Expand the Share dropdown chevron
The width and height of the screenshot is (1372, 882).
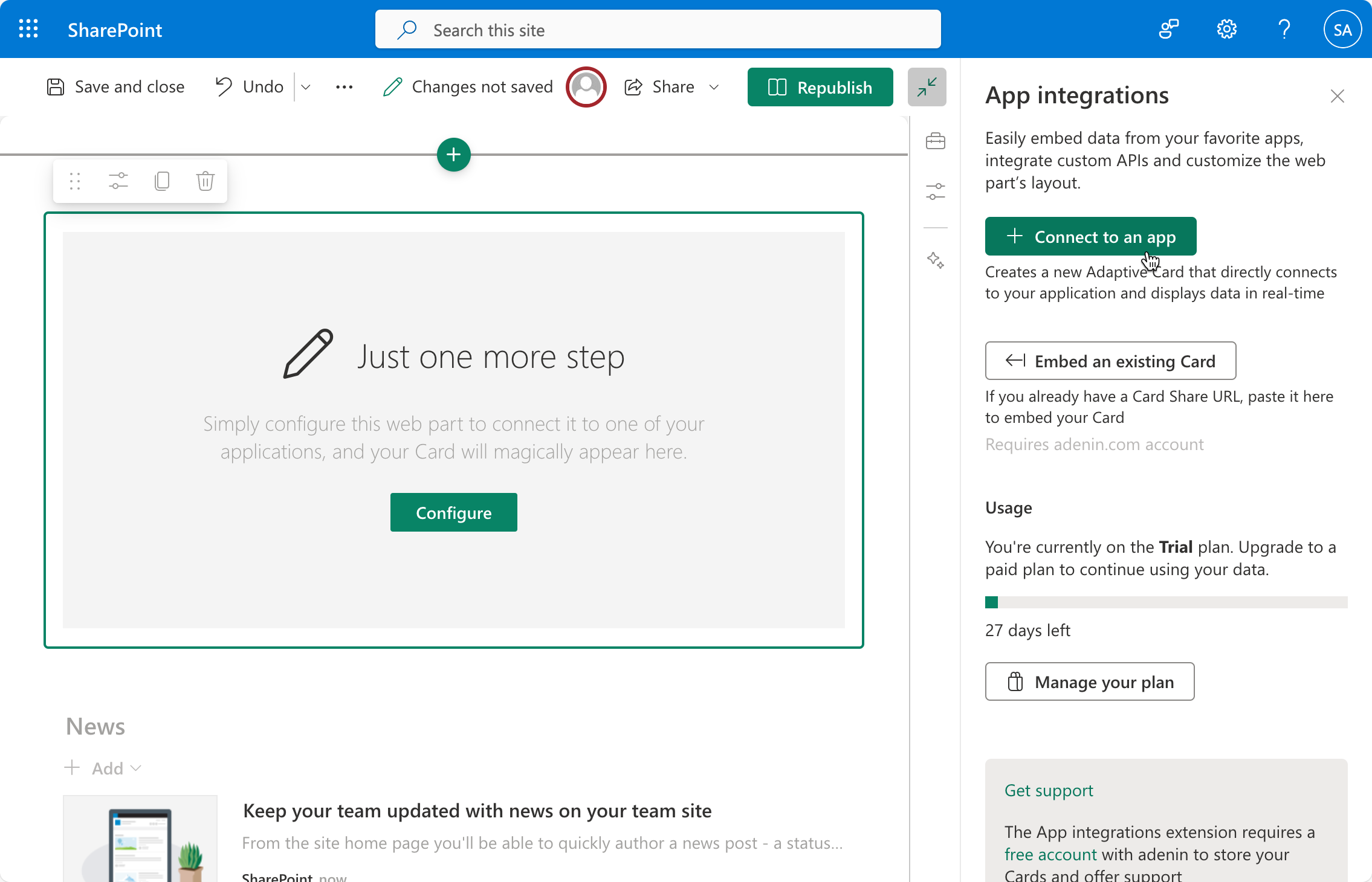[714, 87]
